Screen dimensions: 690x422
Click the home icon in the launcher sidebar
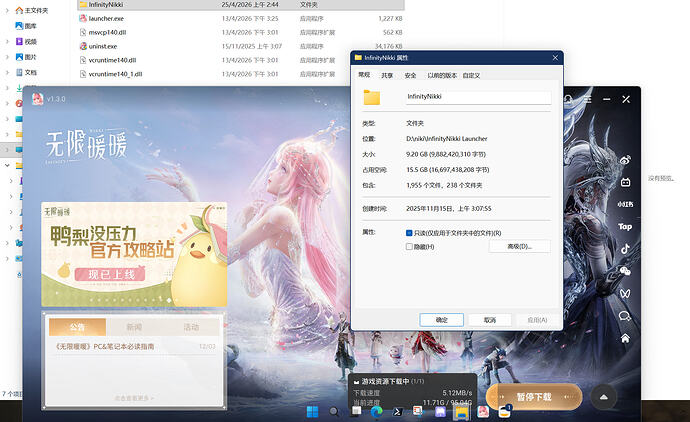click(x=625, y=338)
